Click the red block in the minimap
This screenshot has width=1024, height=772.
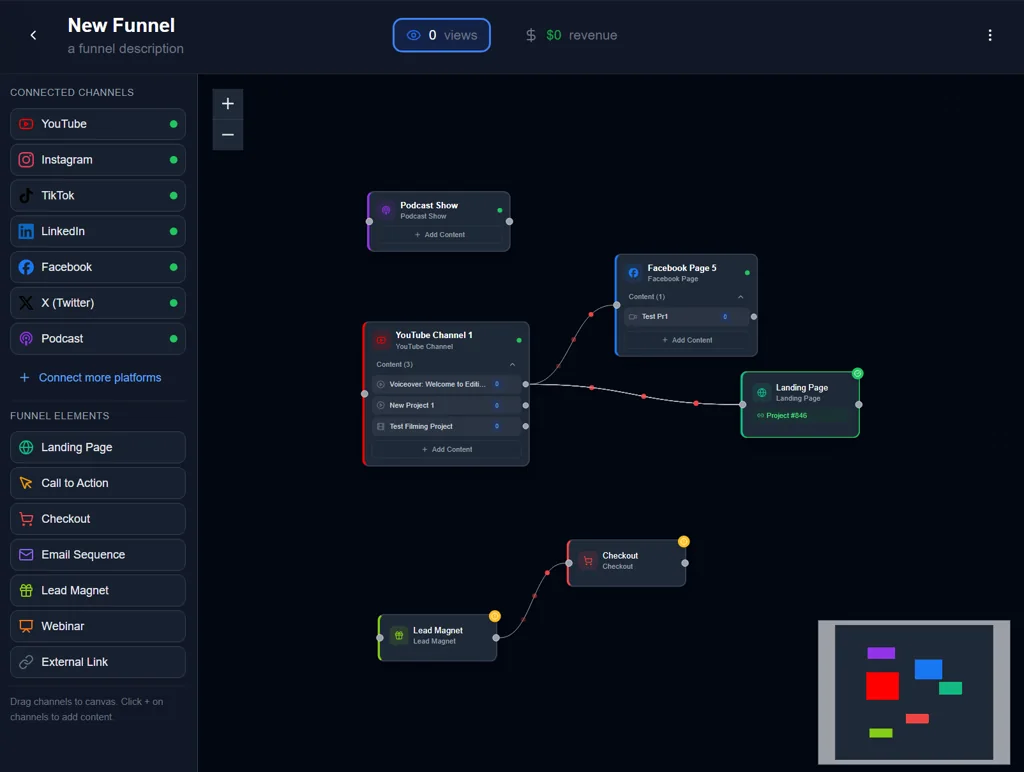882,686
